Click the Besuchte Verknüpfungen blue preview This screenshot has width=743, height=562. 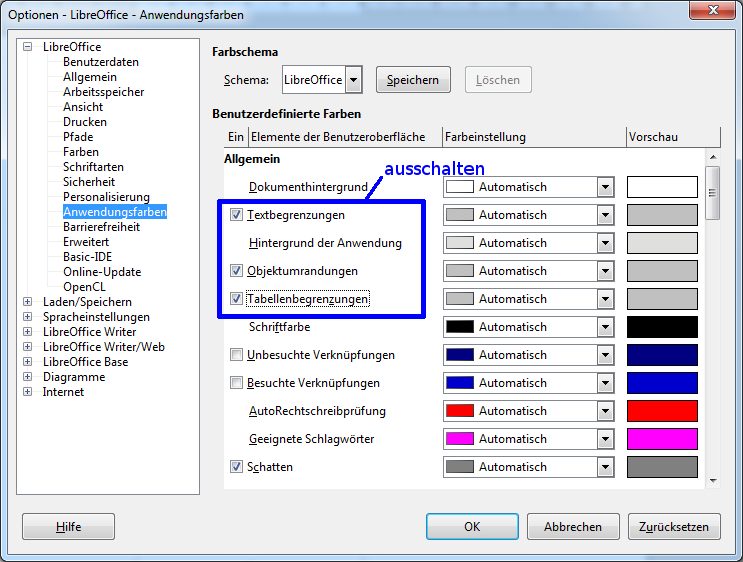click(x=662, y=382)
